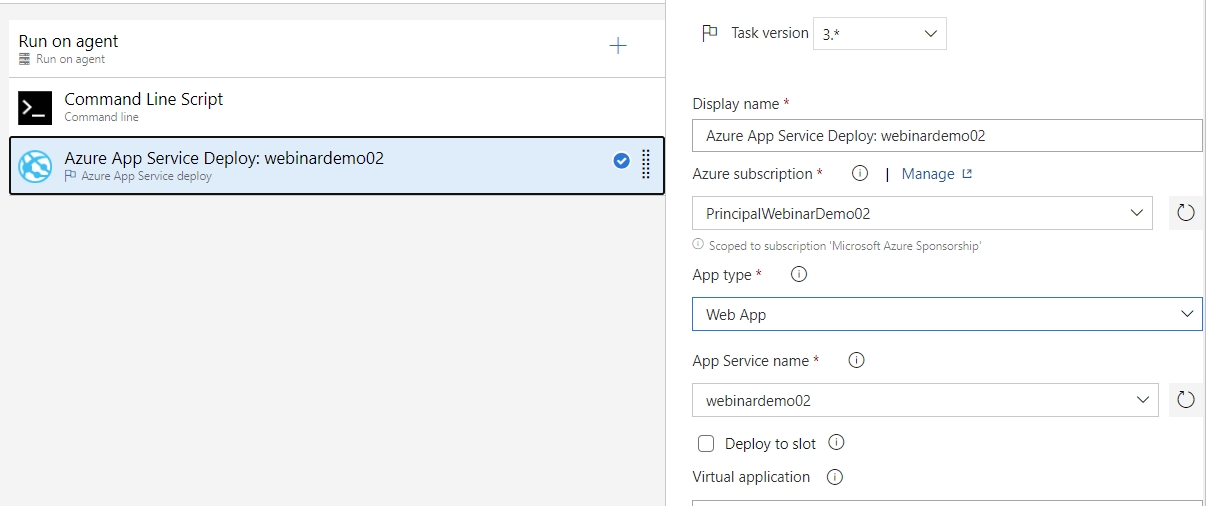Open the App Service name webinardemo02 dropdown

pos(925,400)
